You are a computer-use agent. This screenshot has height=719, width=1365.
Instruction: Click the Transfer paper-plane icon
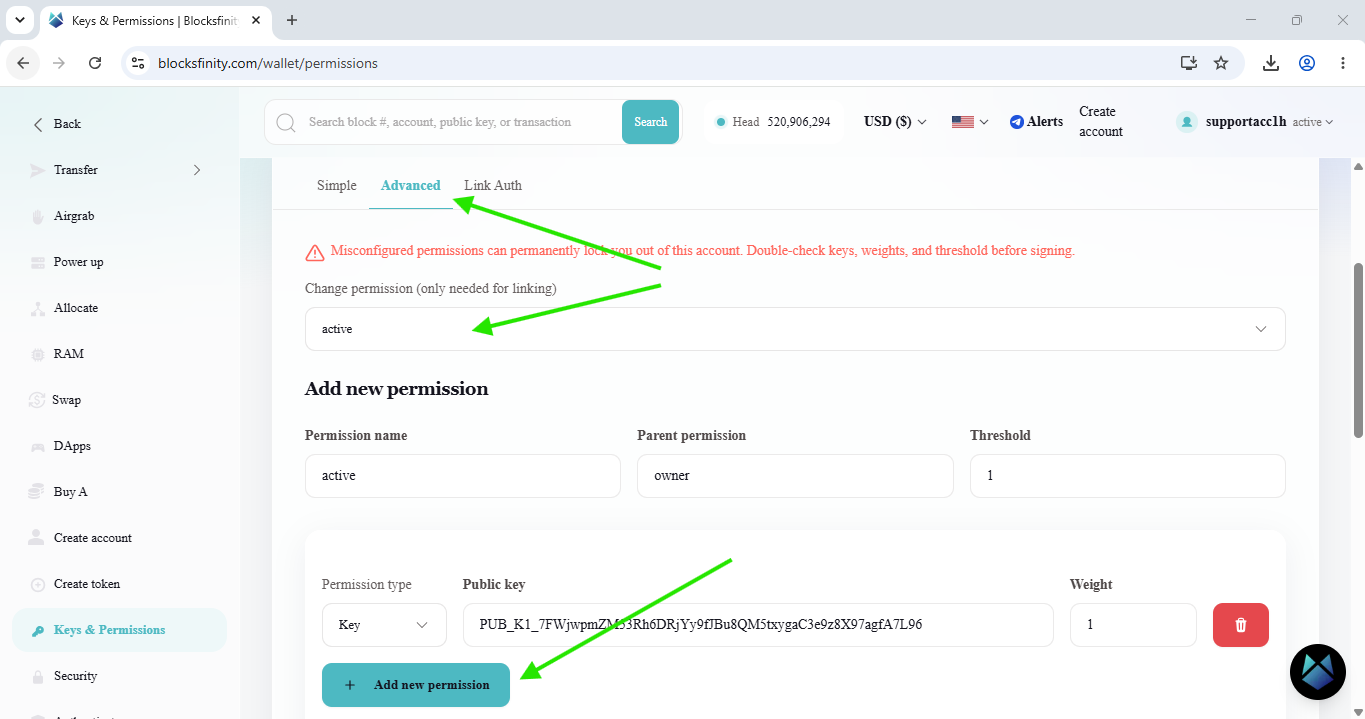point(38,170)
